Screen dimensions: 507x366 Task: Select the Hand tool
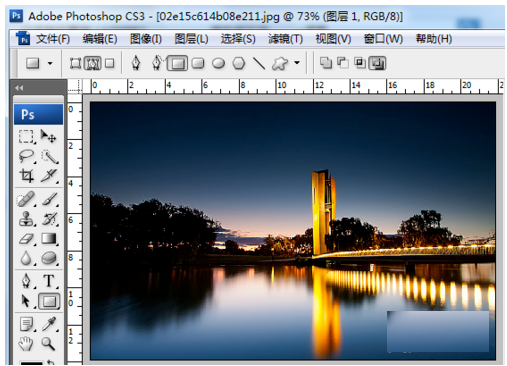pos(26,343)
